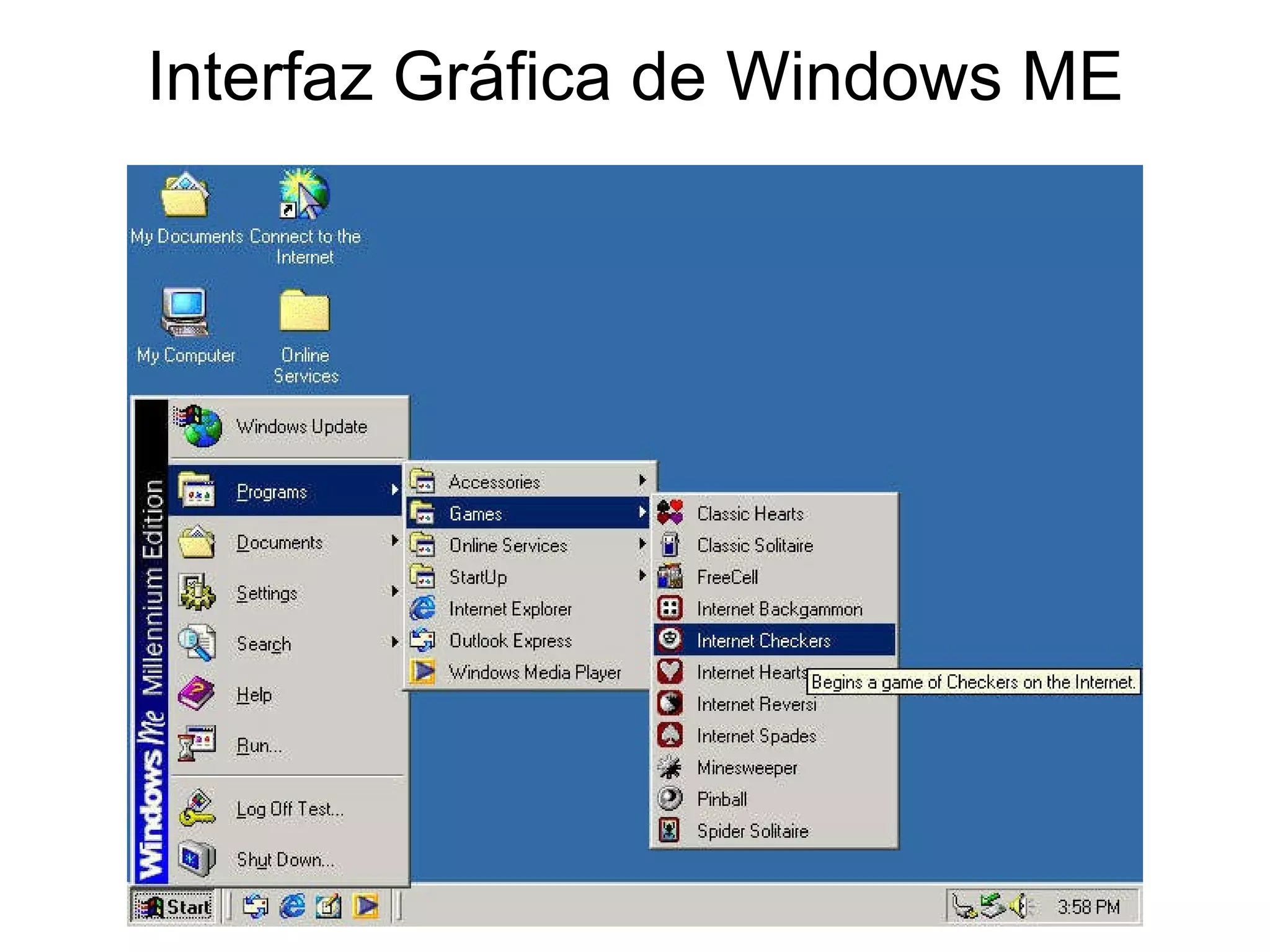Viewport: 1270px width, 952px height.
Task: Expand the StartUp submenu arrow
Action: pos(642,576)
